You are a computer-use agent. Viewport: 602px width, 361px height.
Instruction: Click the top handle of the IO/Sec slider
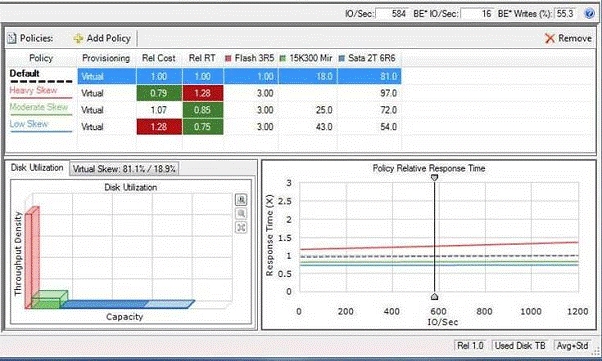pos(434,177)
